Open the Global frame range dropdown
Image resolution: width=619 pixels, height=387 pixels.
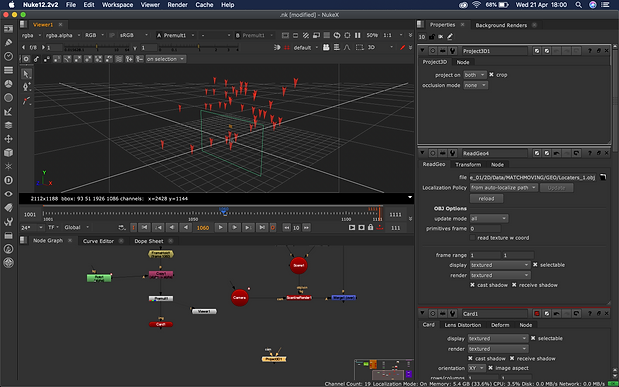coord(77,227)
